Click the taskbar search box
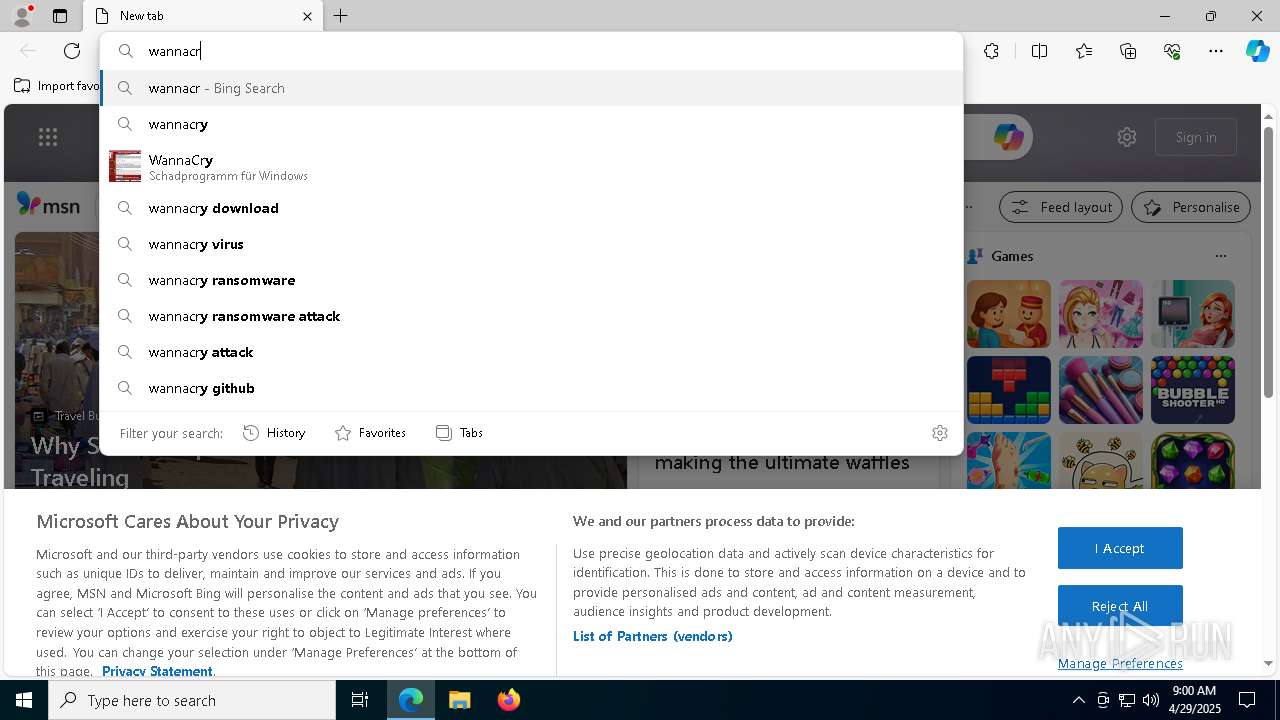1280x720 pixels. click(192, 700)
